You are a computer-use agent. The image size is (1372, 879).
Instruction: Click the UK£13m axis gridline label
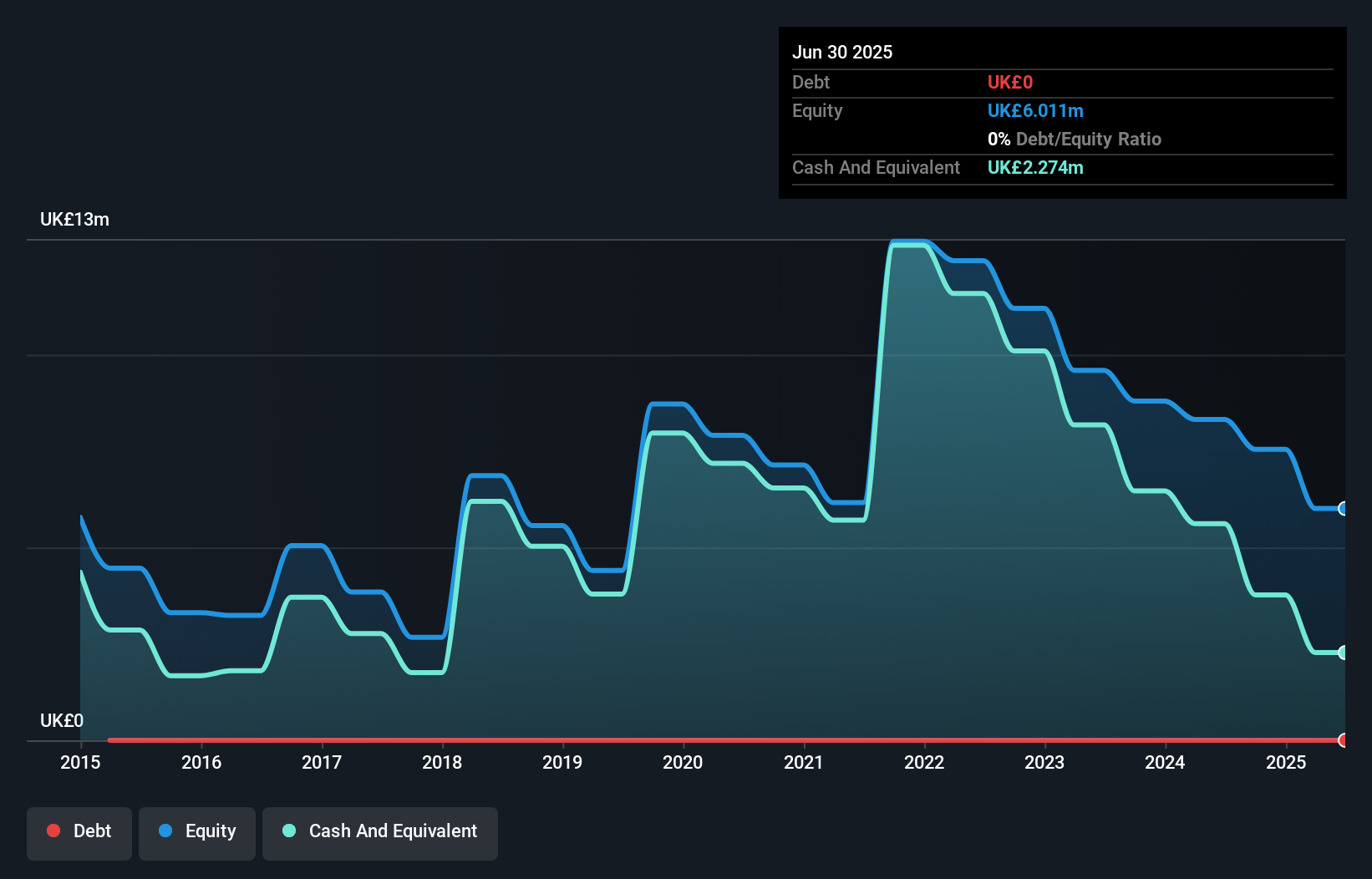74,219
